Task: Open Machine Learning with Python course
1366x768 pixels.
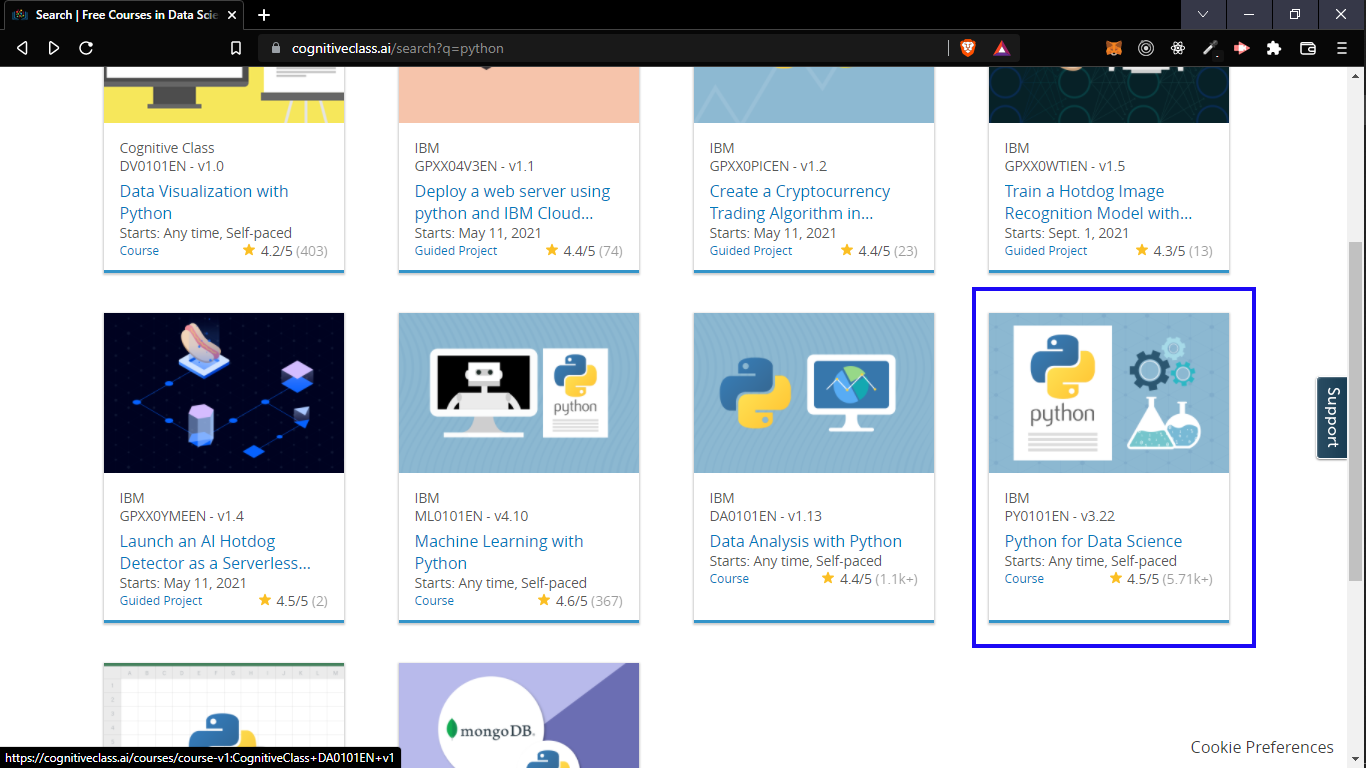Action: point(499,552)
